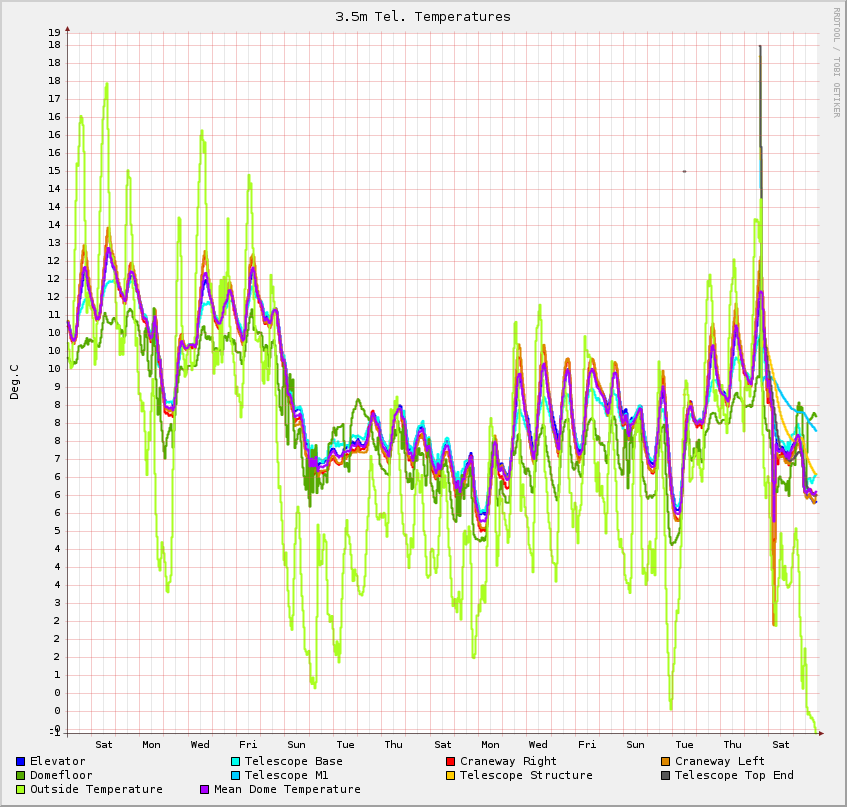Click the Telescope M1 legend swatch
The height and width of the screenshot is (807, 847).
tap(236, 776)
